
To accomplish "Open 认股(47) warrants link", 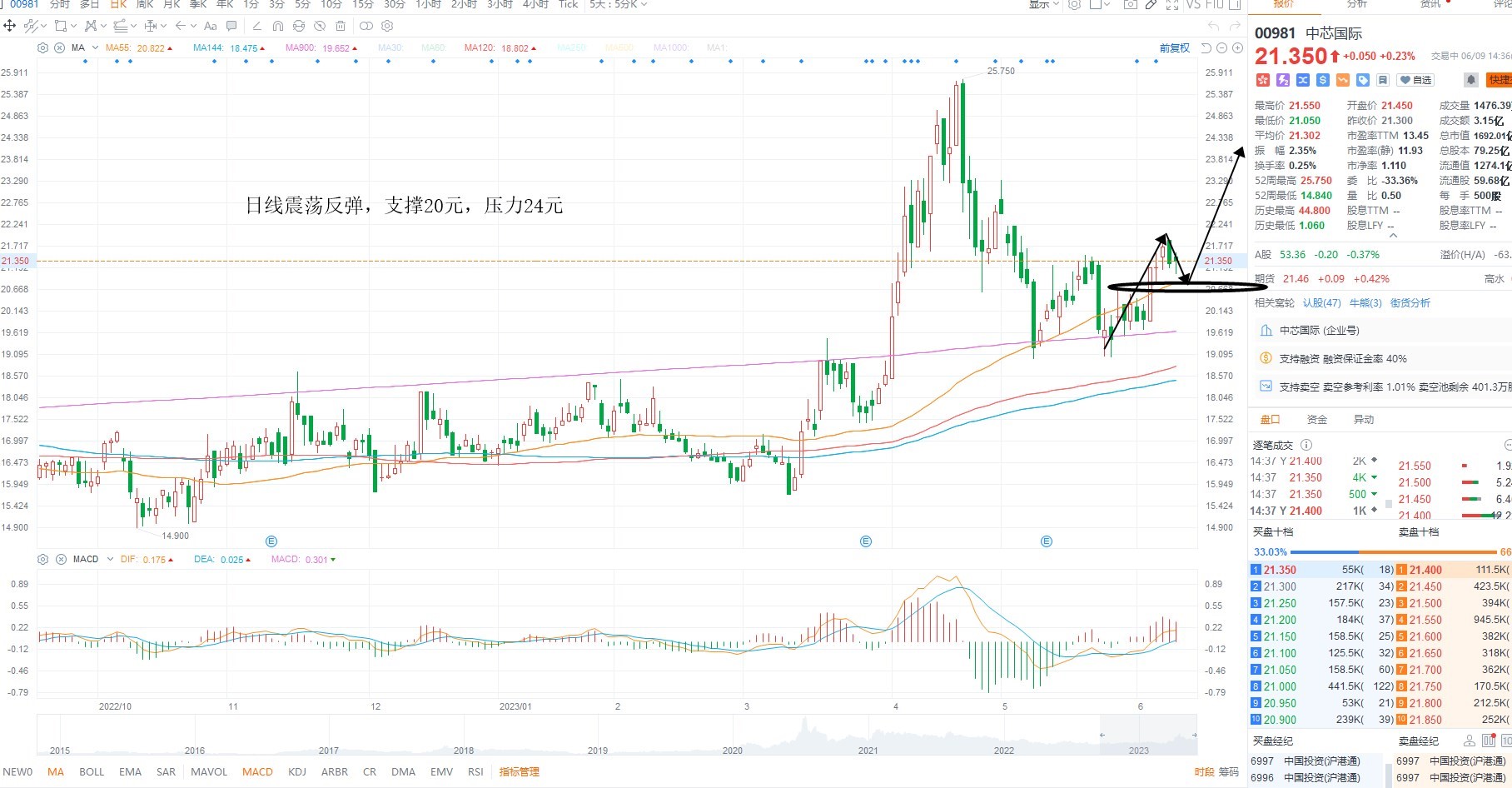I will point(1322,302).
